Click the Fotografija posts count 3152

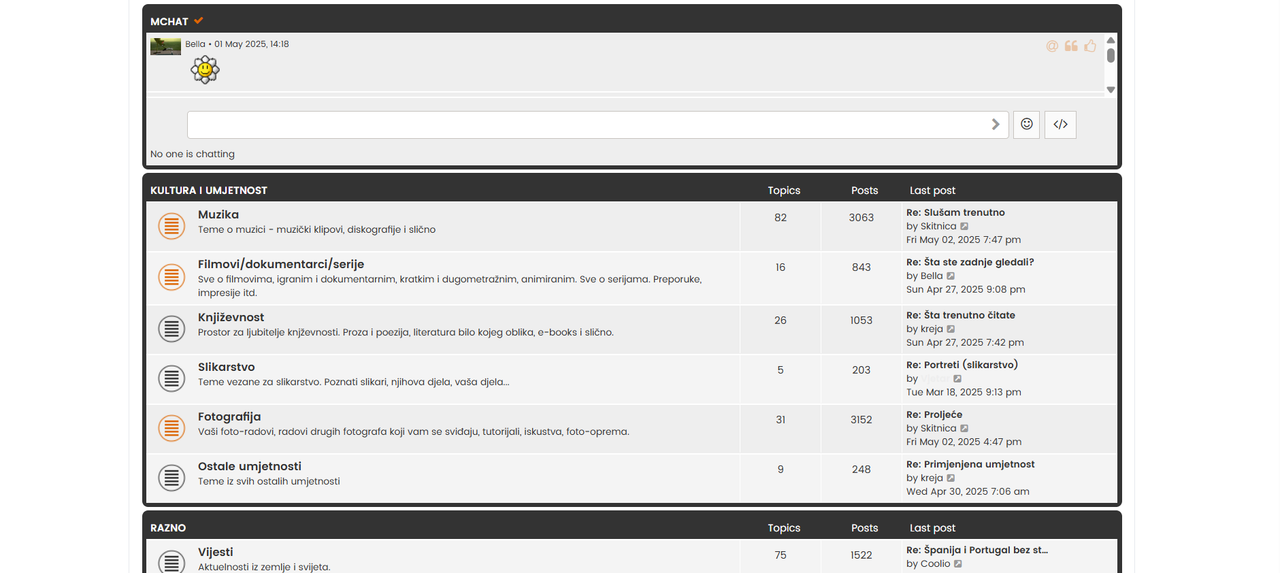pos(861,420)
